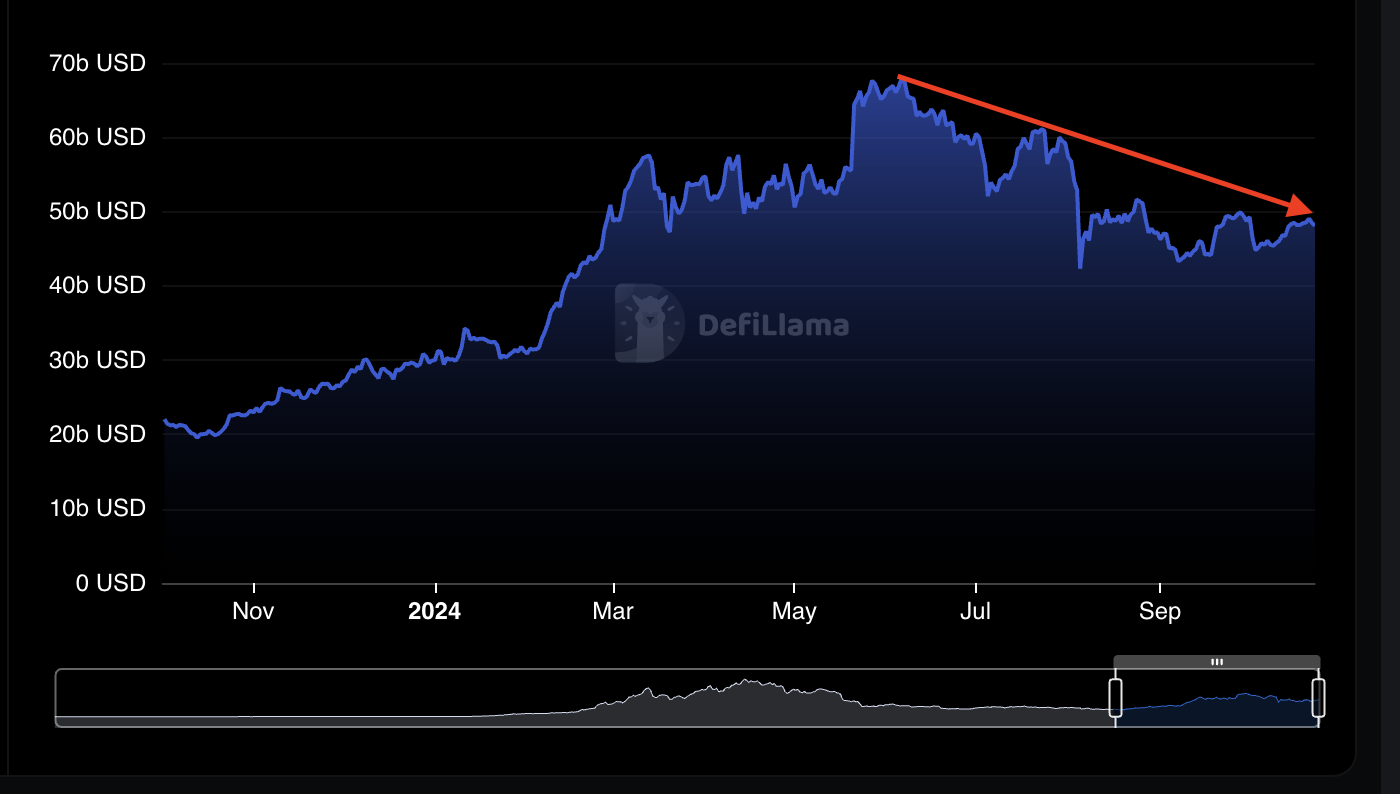Click the grip bar above the selected range

1217,662
